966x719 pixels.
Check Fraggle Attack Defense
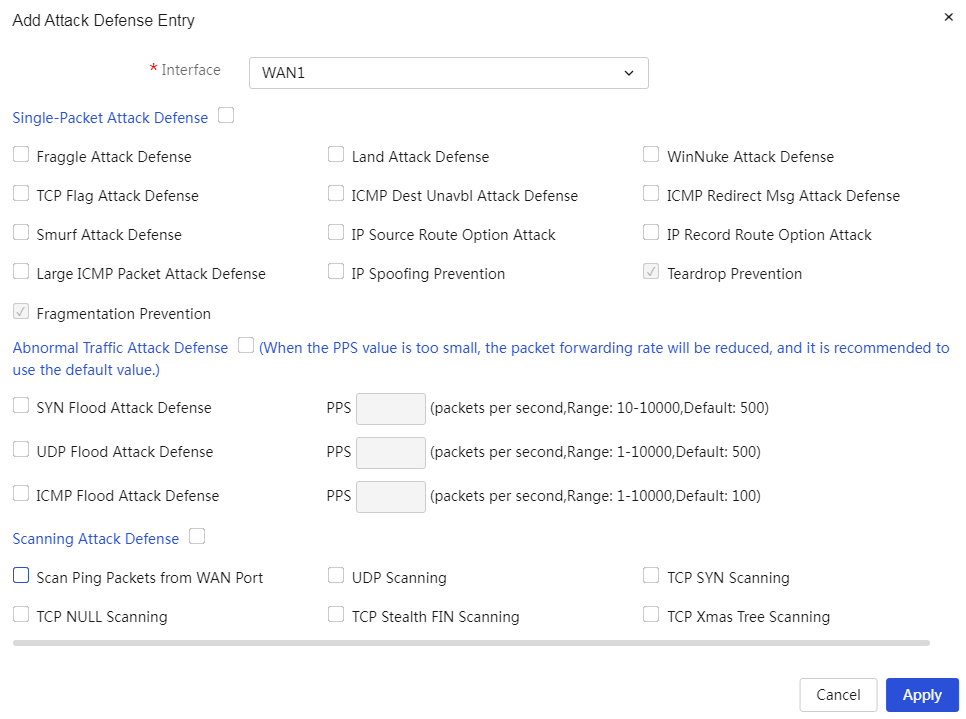[x=21, y=154]
